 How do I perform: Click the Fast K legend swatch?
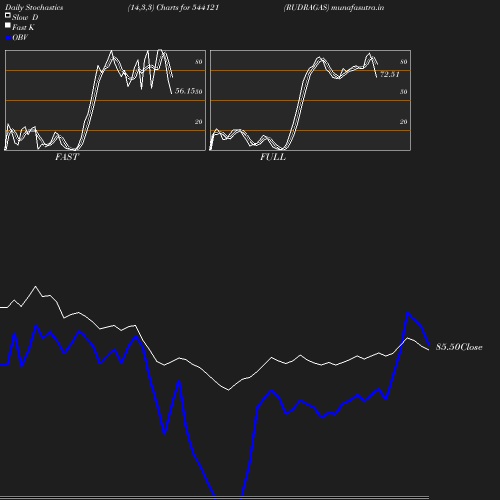[x=8, y=25]
